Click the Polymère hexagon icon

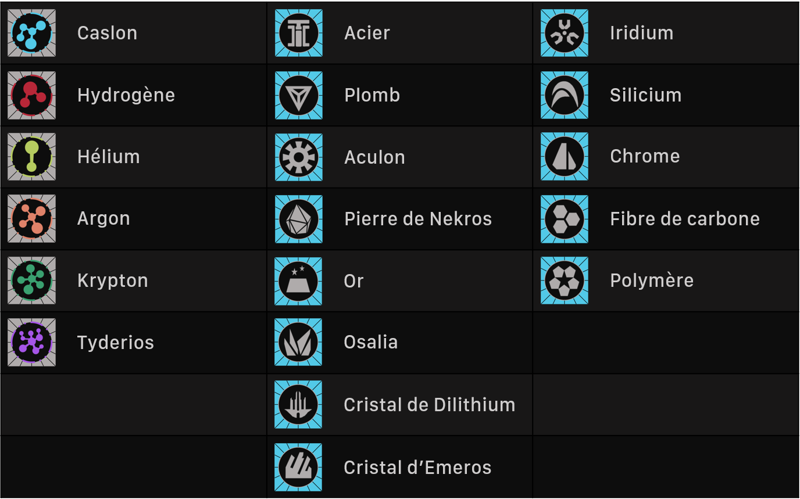pyautogui.click(x=564, y=281)
